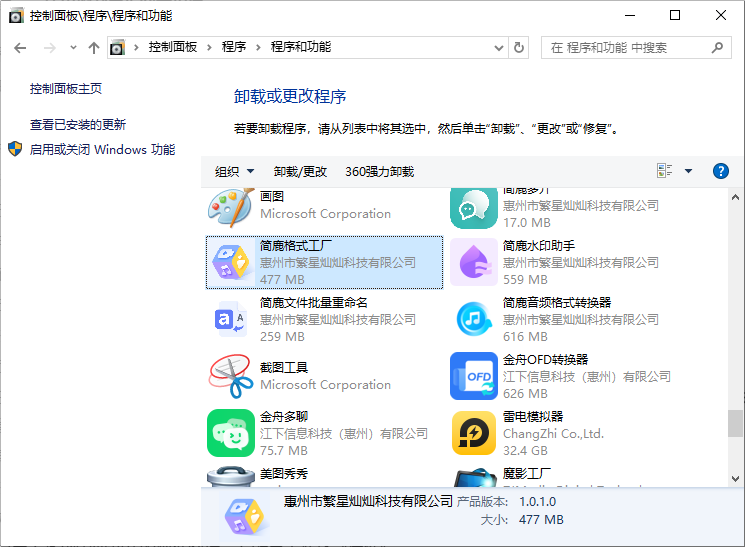Select the 美图秀秀 entry name

pyautogui.click(x=284, y=473)
